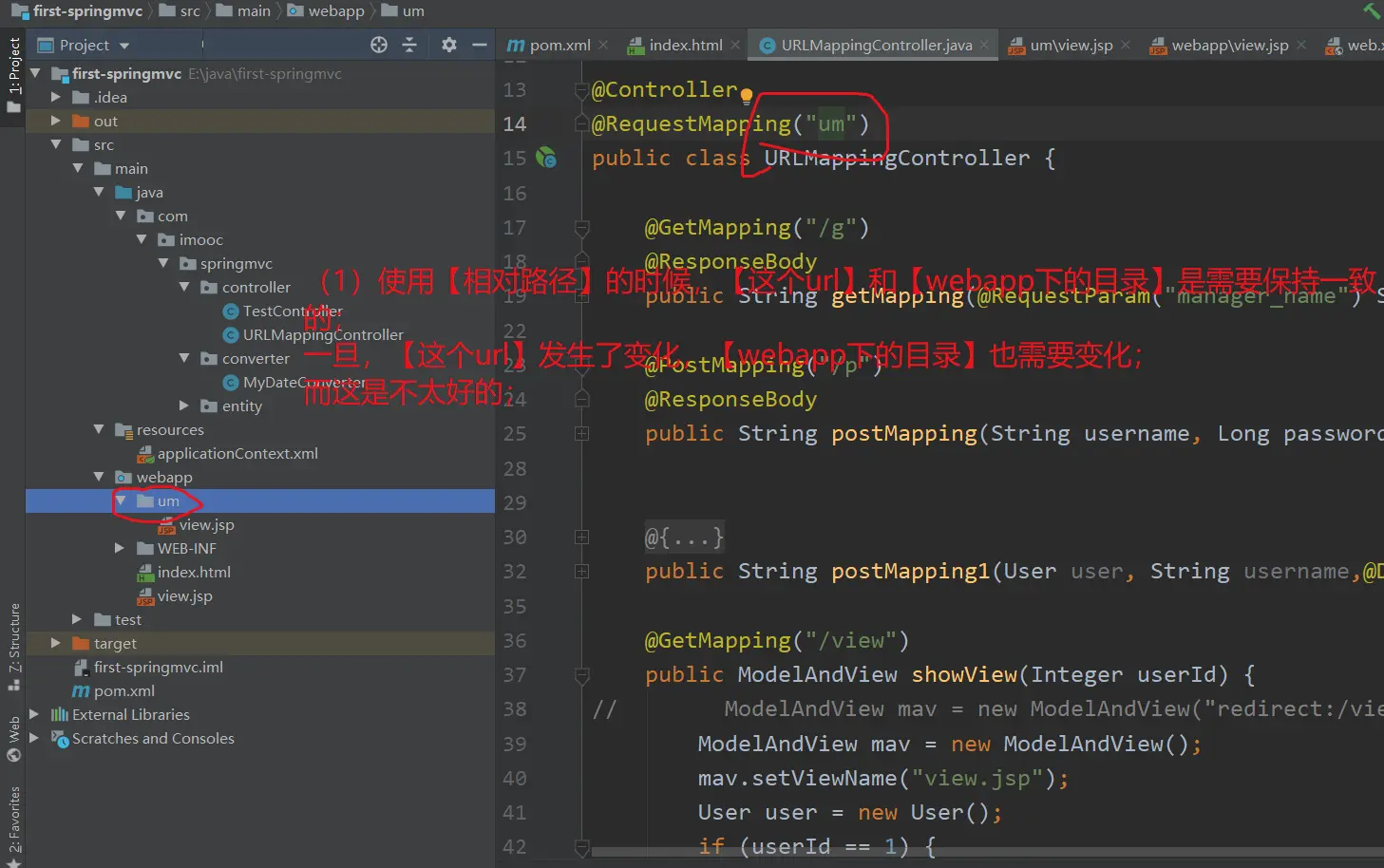Open applicationContext.xml in the project tree
1384x868 pixels.
[x=237, y=453]
